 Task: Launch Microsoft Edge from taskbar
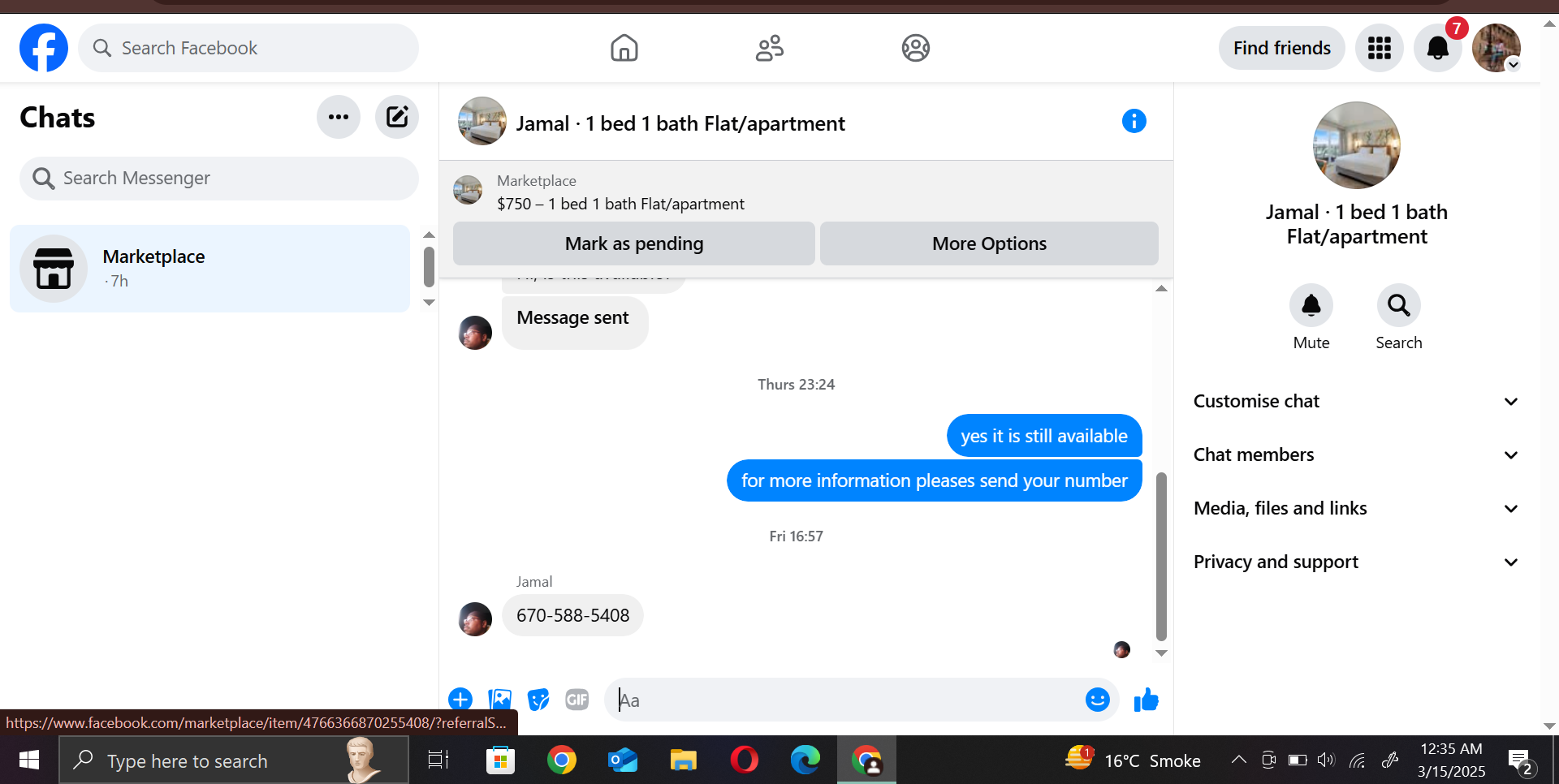point(805,760)
